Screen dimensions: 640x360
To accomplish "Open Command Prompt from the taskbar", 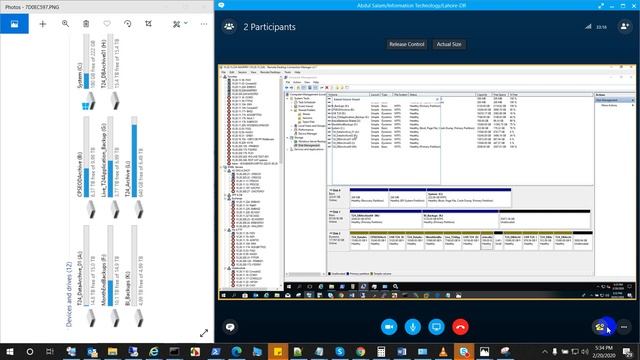I will coord(174,351).
